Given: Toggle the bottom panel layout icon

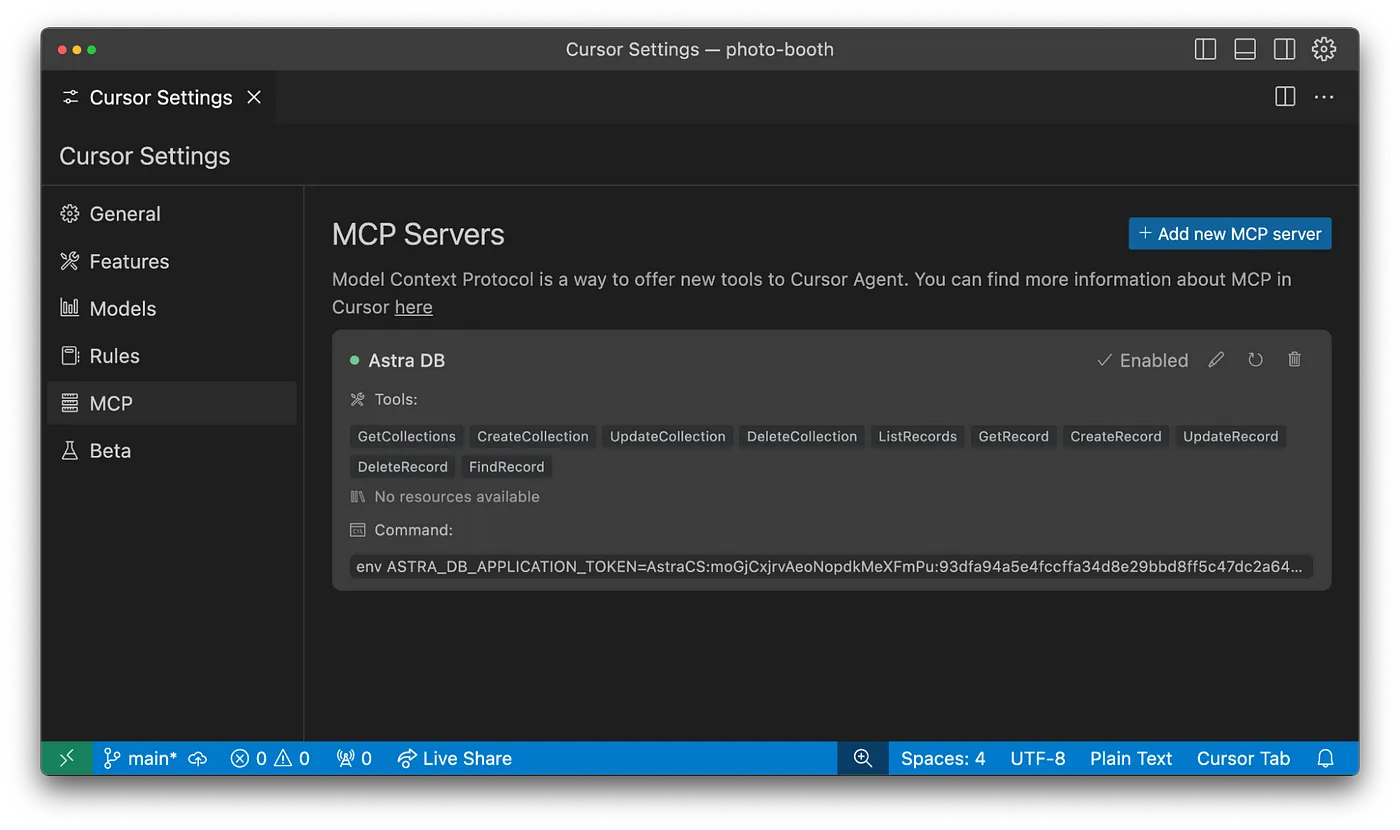Looking at the screenshot, I should point(1245,49).
